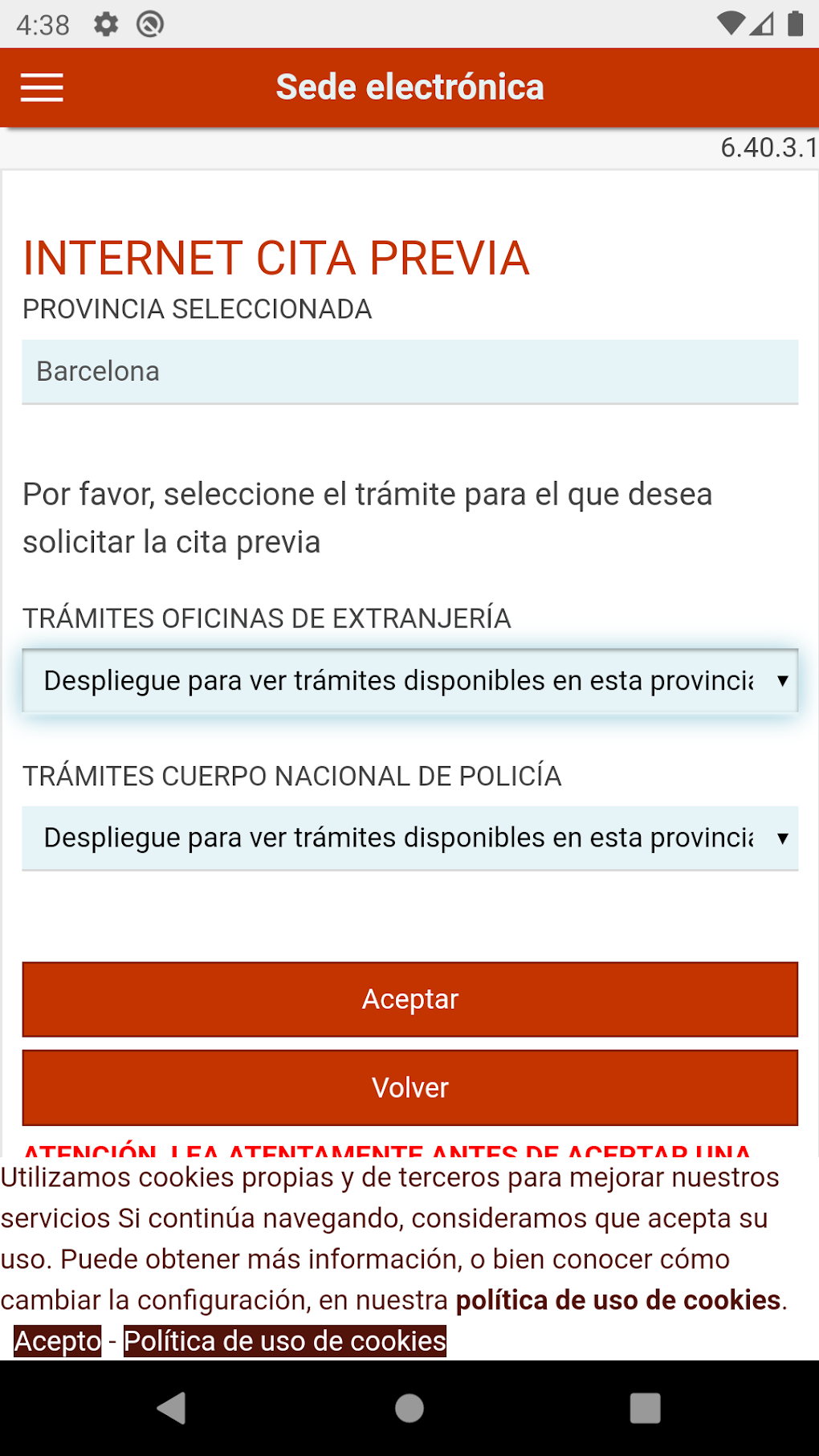Tap the circular notification icon in status bar
Image resolution: width=819 pixels, height=1456 pixels.
(x=150, y=24)
